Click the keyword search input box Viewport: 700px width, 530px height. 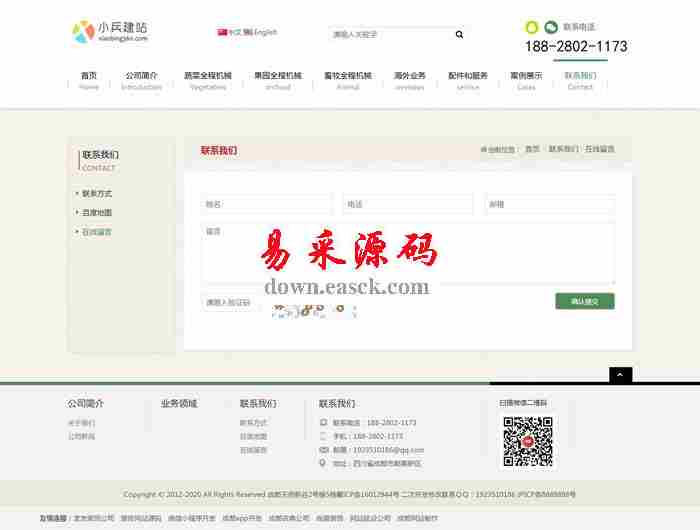coord(388,34)
